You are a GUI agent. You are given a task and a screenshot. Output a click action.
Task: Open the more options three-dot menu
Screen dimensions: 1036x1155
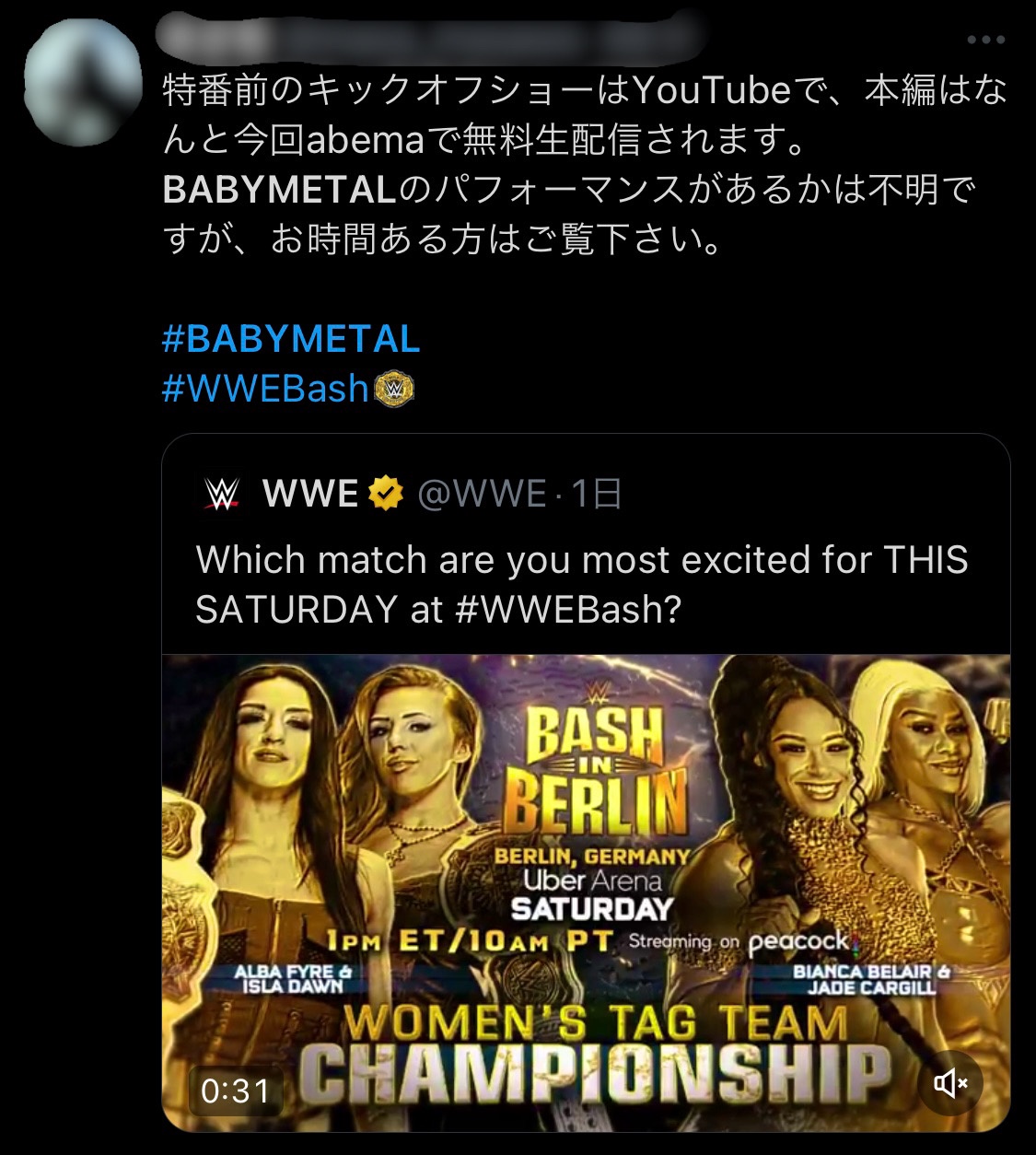coord(985,41)
